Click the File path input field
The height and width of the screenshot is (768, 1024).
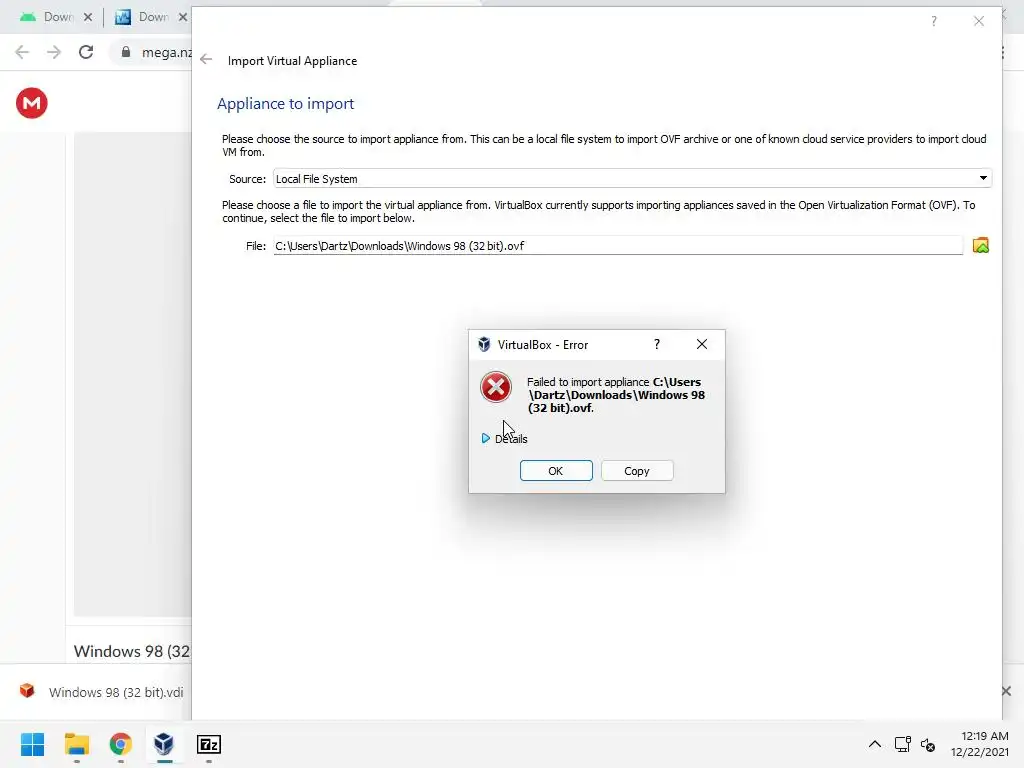point(618,246)
